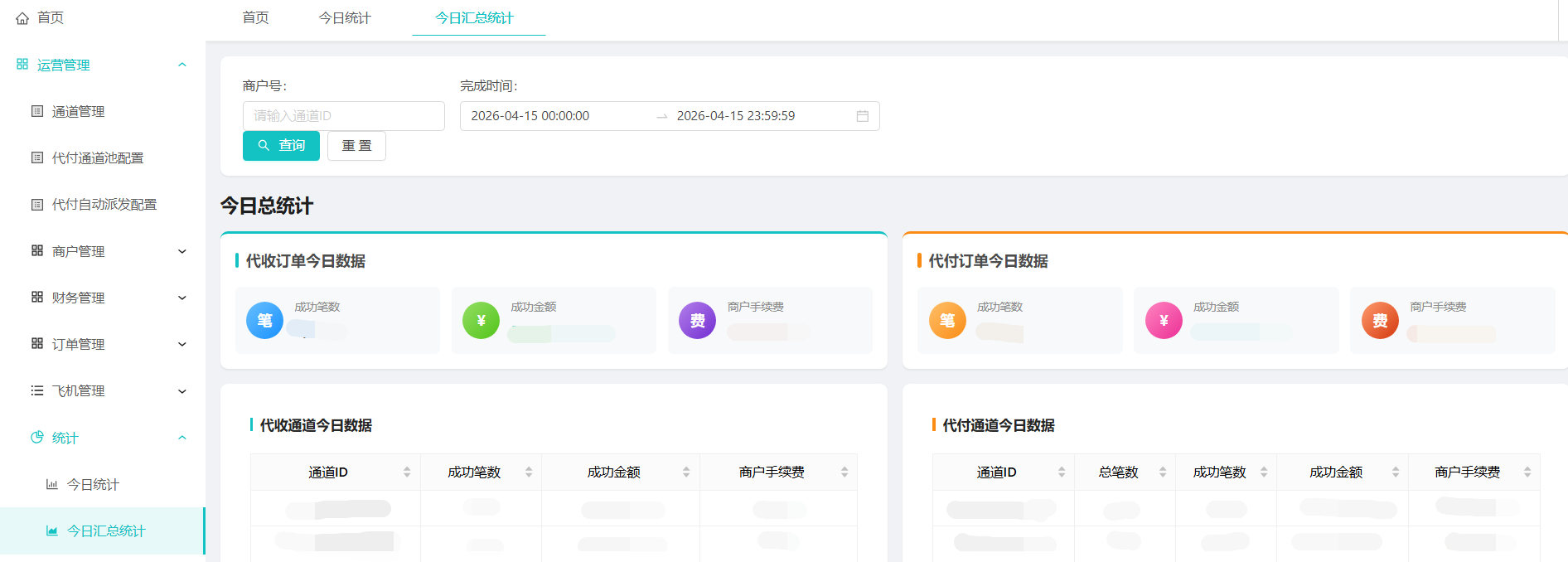
Task: Click the 运营管理 grid icon
Action: point(22,64)
